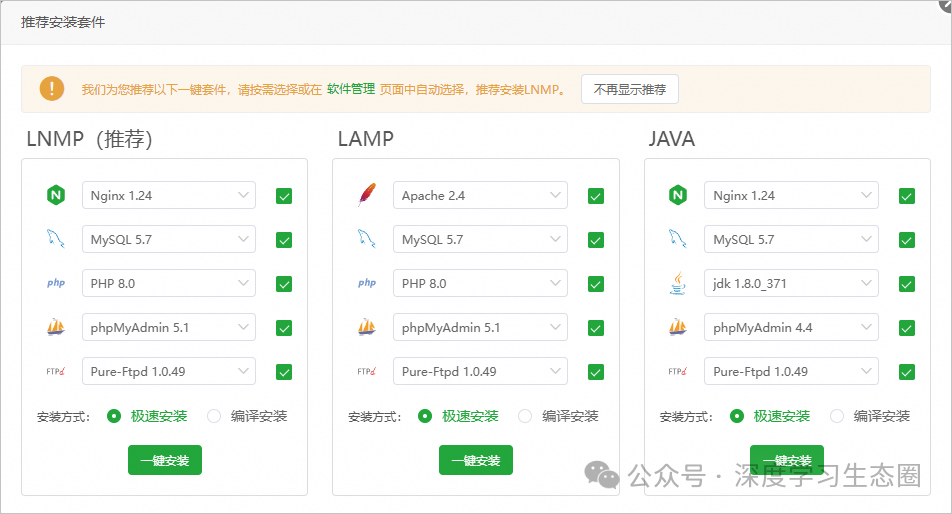Viewport: 952px width, 514px height.
Task: Open the PHP 8.0 dropdown in LNMP
Action: point(169,283)
